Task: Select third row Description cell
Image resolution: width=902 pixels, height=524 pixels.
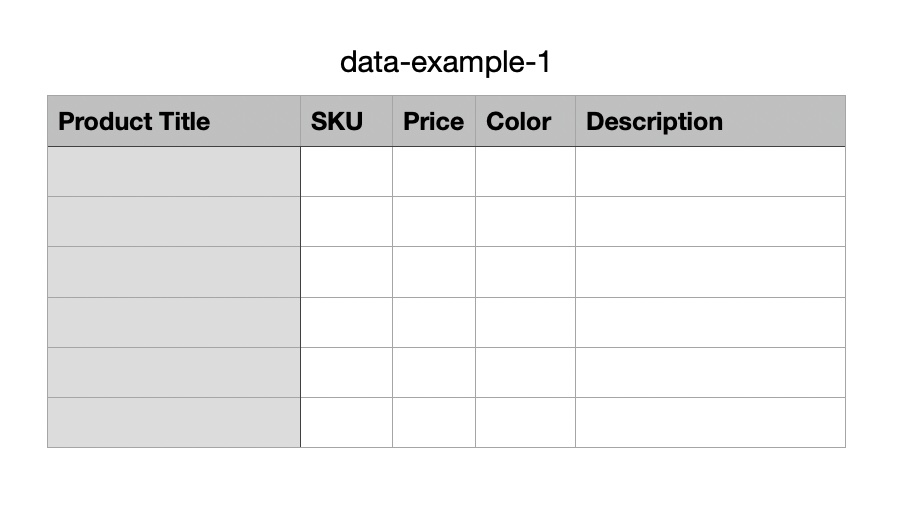Action: coord(710,272)
